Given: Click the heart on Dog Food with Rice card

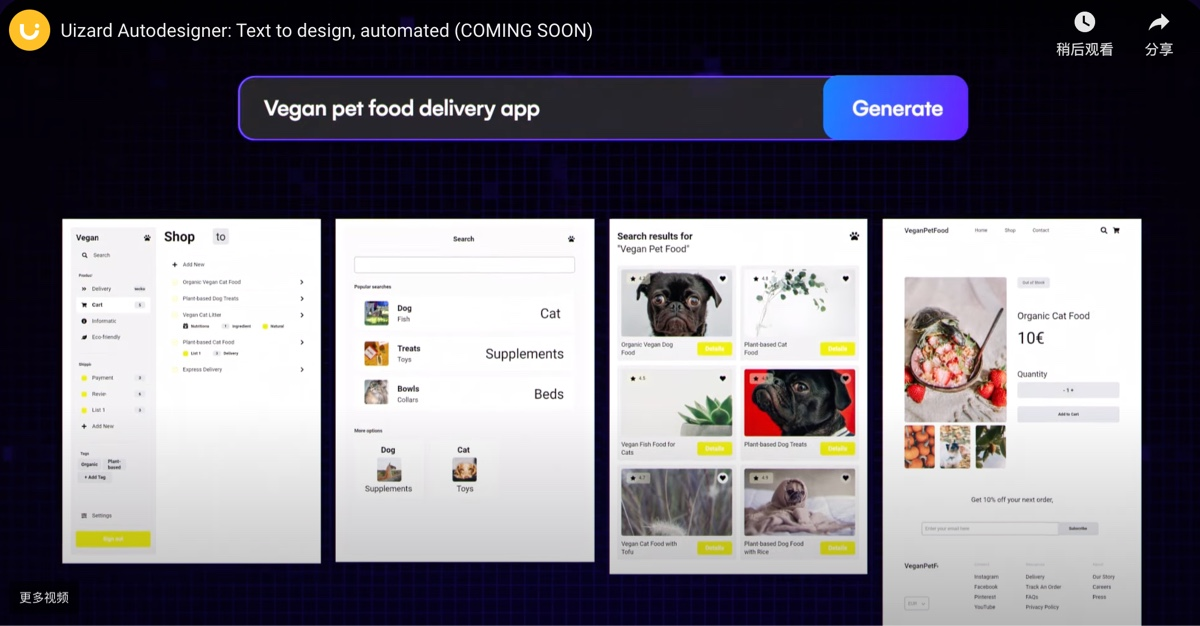Looking at the screenshot, I should point(845,478).
